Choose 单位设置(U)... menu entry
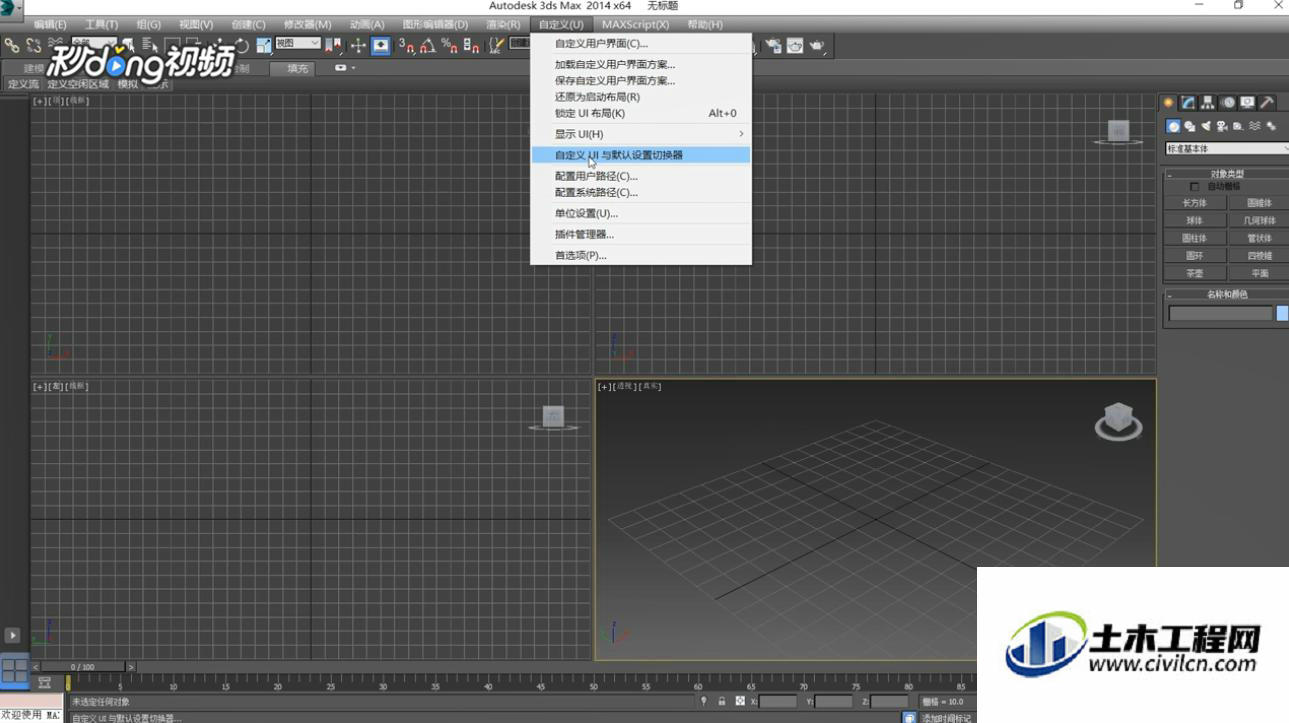 point(641,213)
